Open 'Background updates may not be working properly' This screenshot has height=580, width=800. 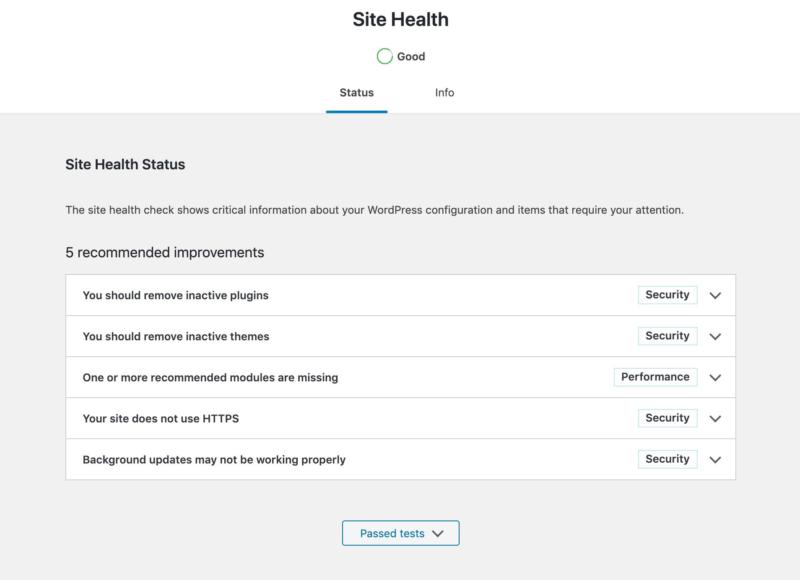pyautogui.click(x=213, y=460)
